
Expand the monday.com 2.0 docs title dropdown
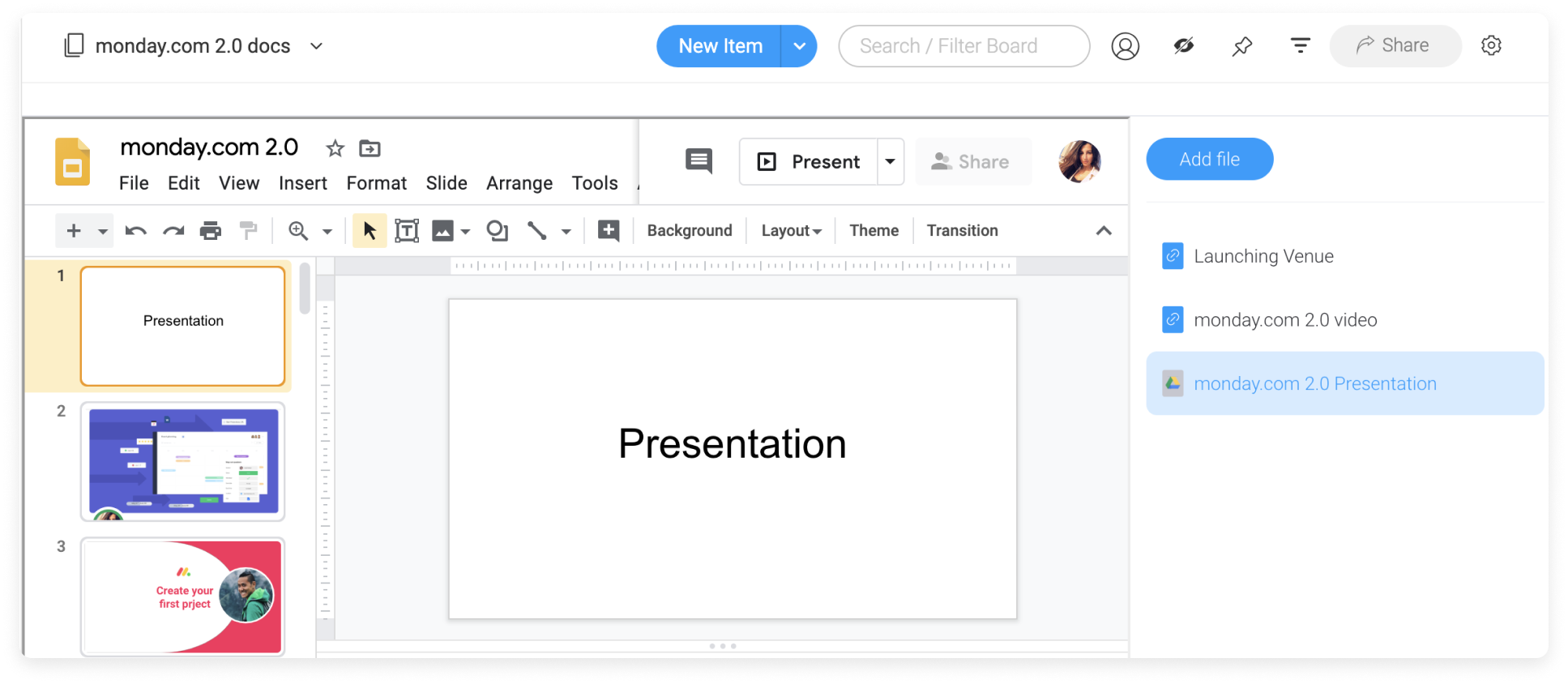[x=317, y=46]
